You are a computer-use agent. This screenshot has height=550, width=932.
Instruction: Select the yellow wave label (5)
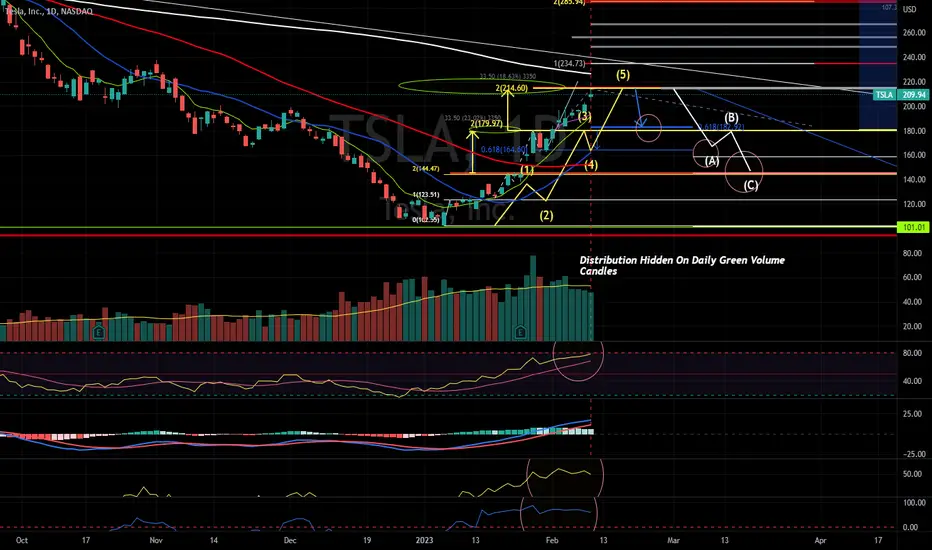tap(622, 75)
